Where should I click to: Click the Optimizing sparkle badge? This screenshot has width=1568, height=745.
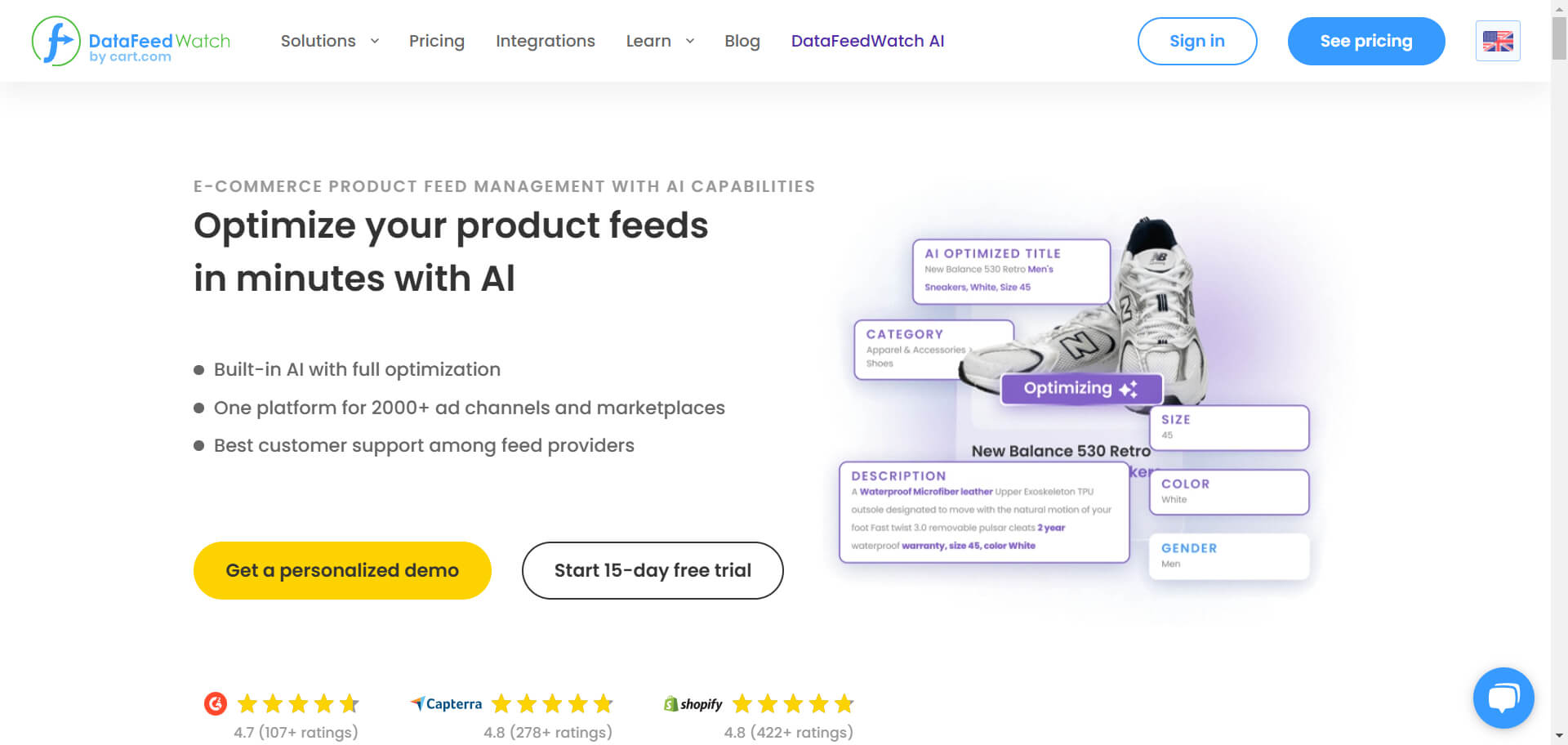click(1080, 388)
